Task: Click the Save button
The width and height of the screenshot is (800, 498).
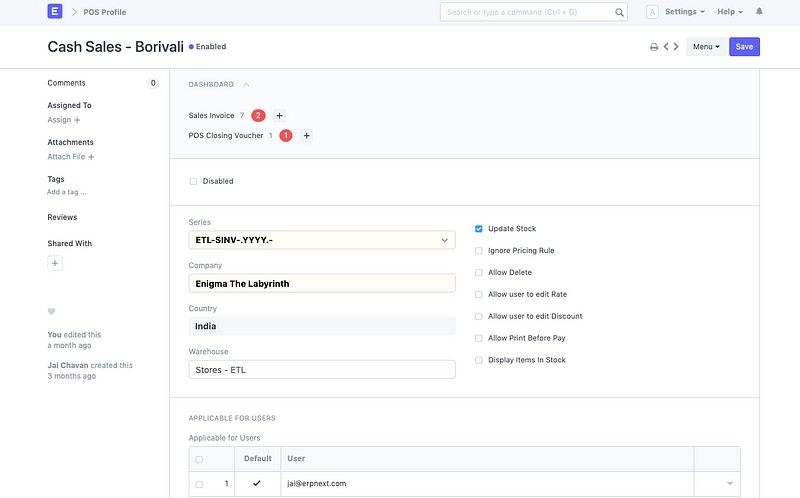Action: pos(744,47)
